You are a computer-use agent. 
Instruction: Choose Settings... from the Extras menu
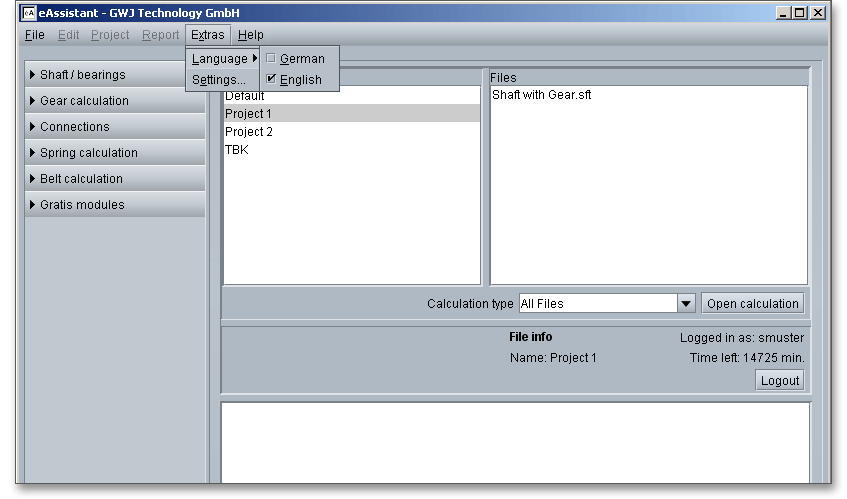[218, 80]
